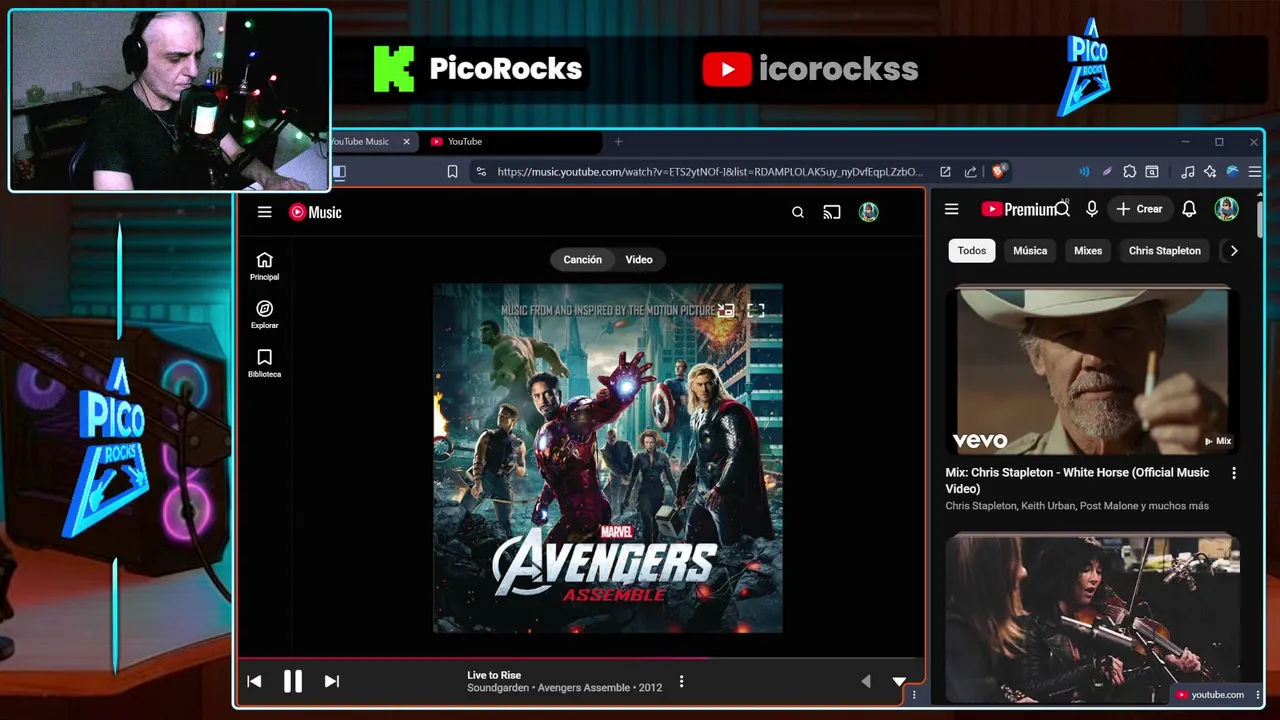The image size is (1280, 720).
Task: Share this page from the address bar
Action: pos(970,172)
